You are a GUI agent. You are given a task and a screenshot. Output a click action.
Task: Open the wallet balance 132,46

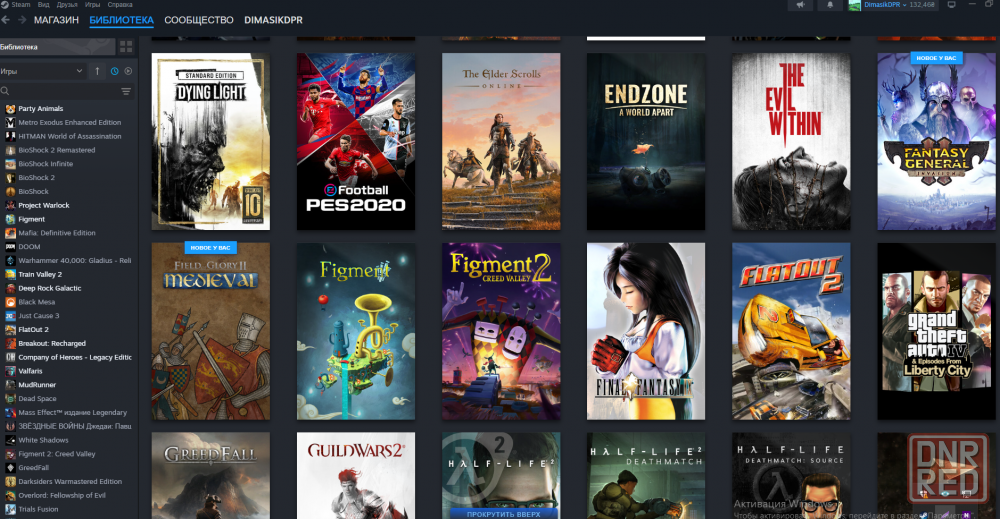click(x=922, y=4)
